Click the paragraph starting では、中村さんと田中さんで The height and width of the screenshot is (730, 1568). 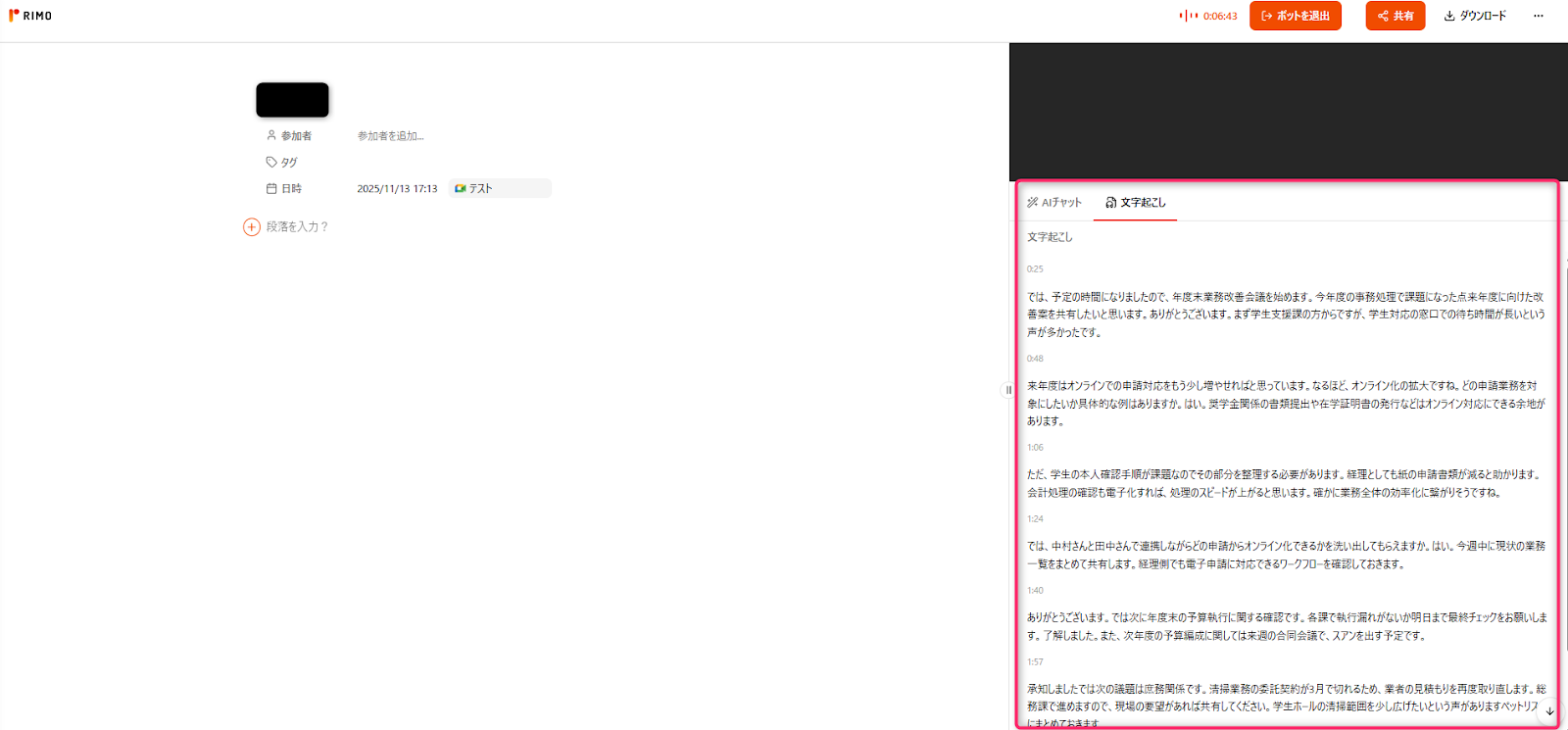1287,556
